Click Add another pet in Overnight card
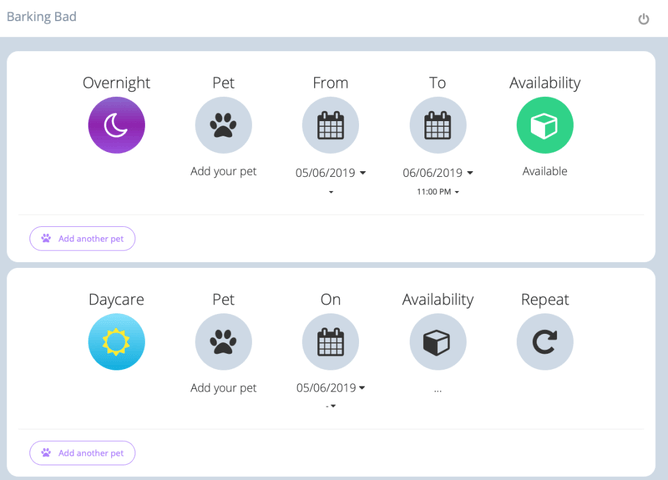Viewport: 668px width, 480px height. tap(82, 239)
